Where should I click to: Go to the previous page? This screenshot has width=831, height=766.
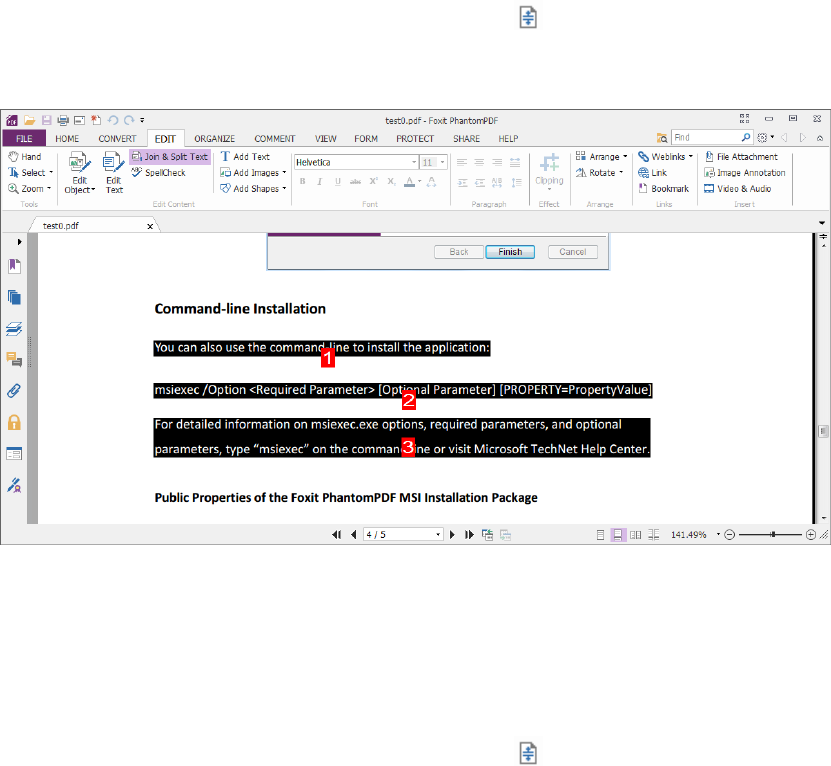tap(353, 535)
